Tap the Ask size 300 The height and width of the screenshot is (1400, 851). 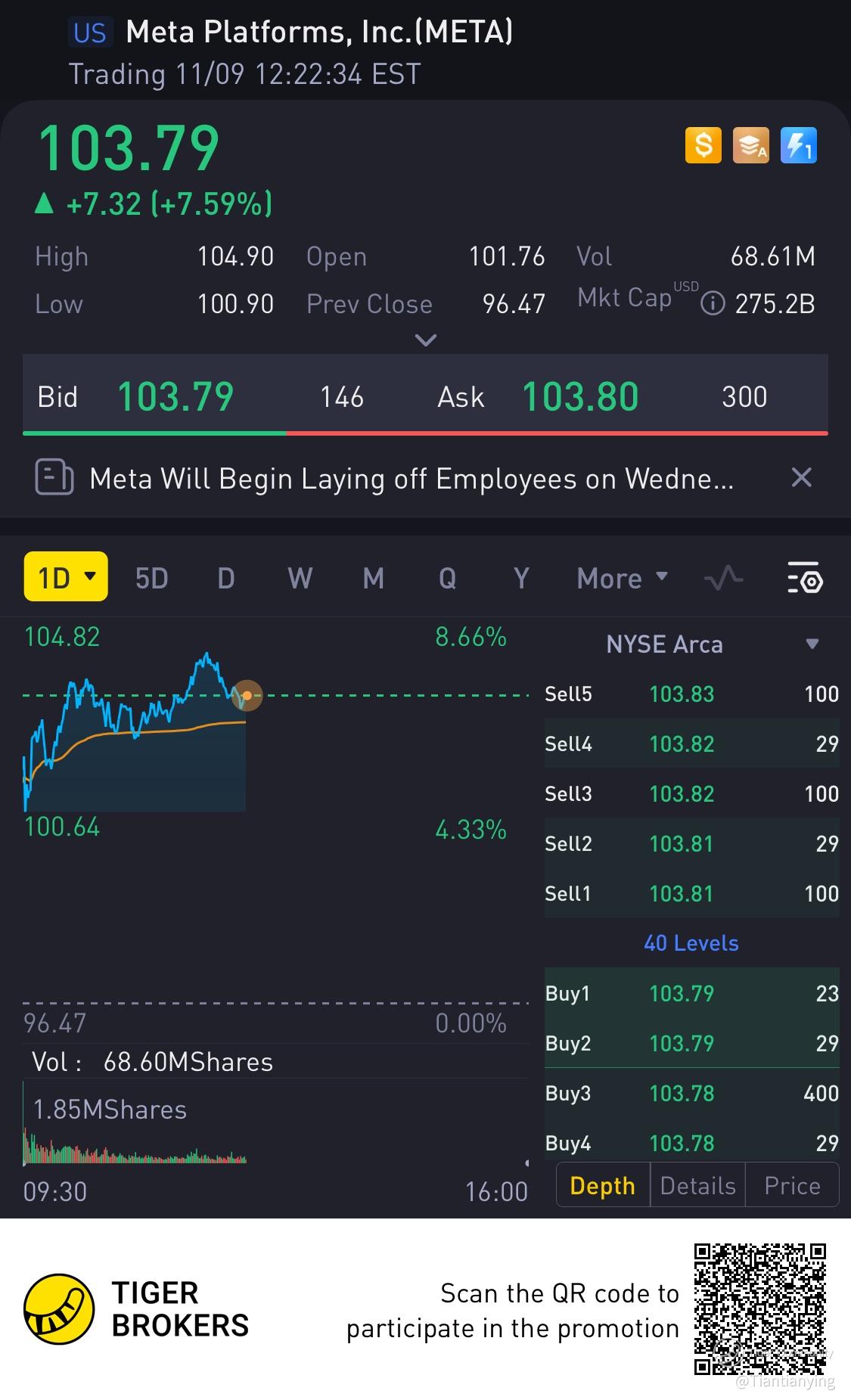744,397
